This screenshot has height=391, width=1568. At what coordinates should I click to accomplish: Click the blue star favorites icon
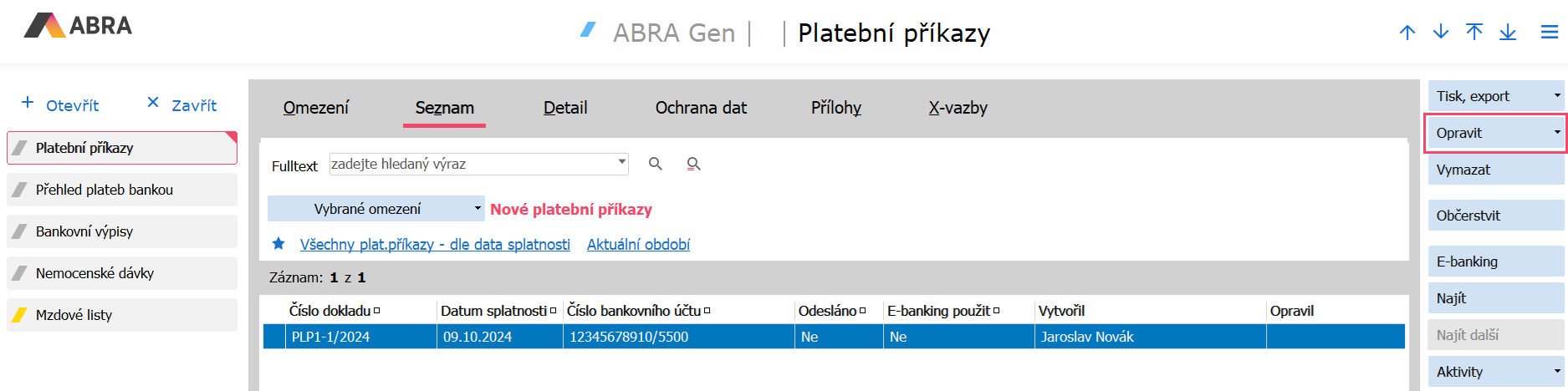pyautogui.click(x=278, y=244)
